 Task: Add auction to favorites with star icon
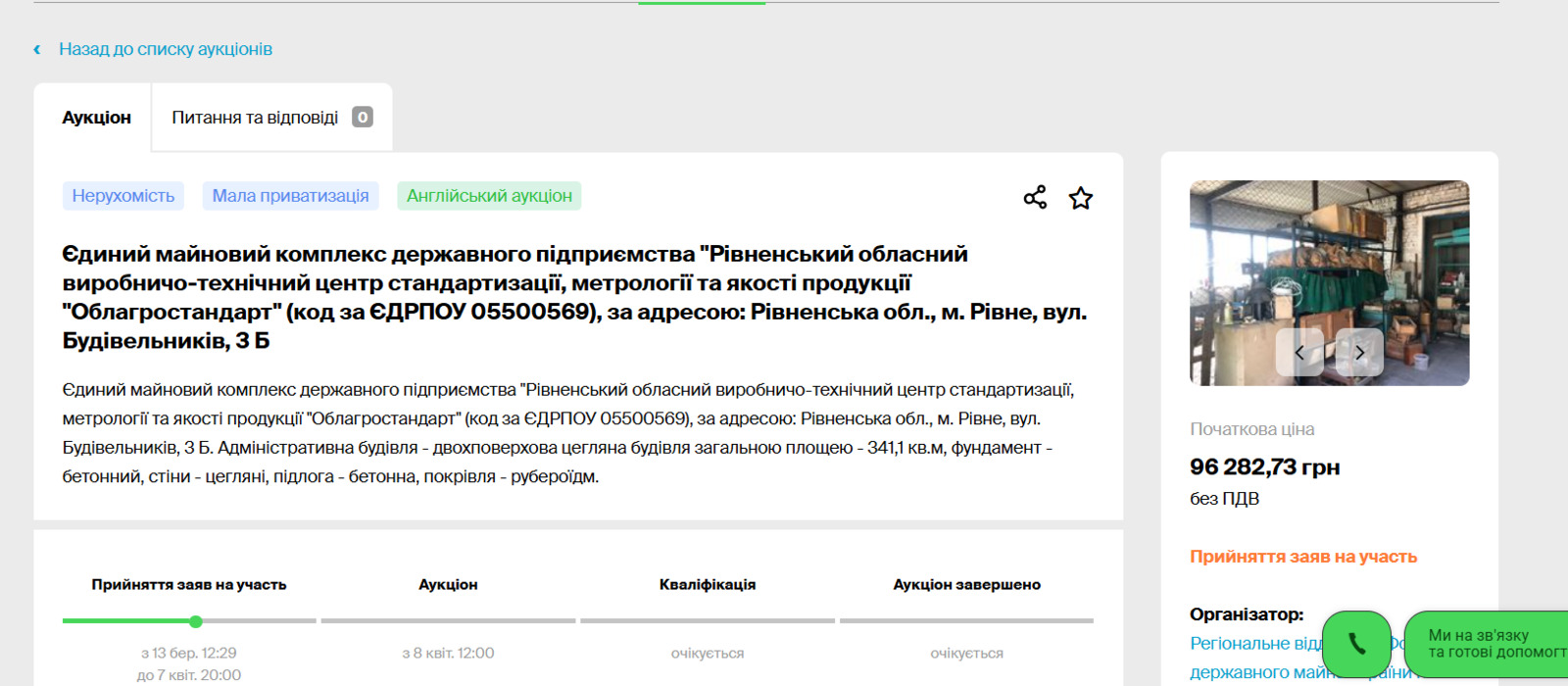[1080, 198]
